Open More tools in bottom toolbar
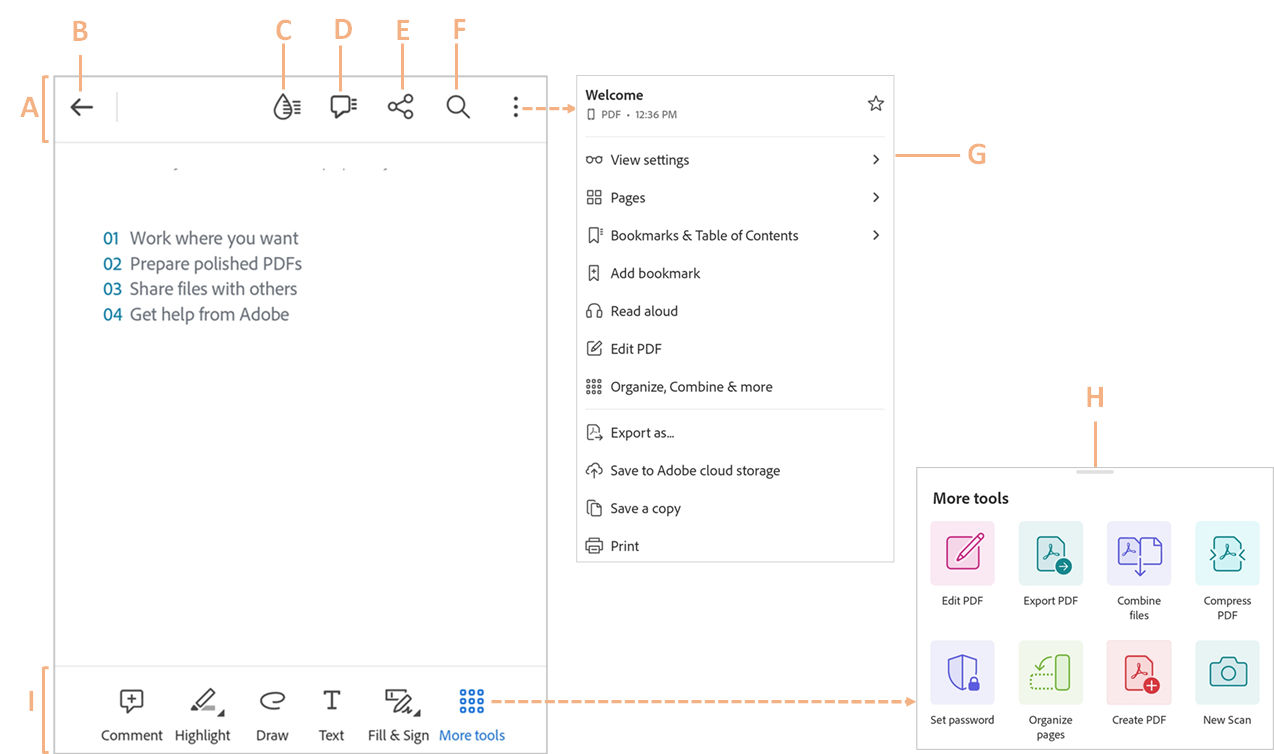This screenshot has height=754, width=1274. (472, 713)
